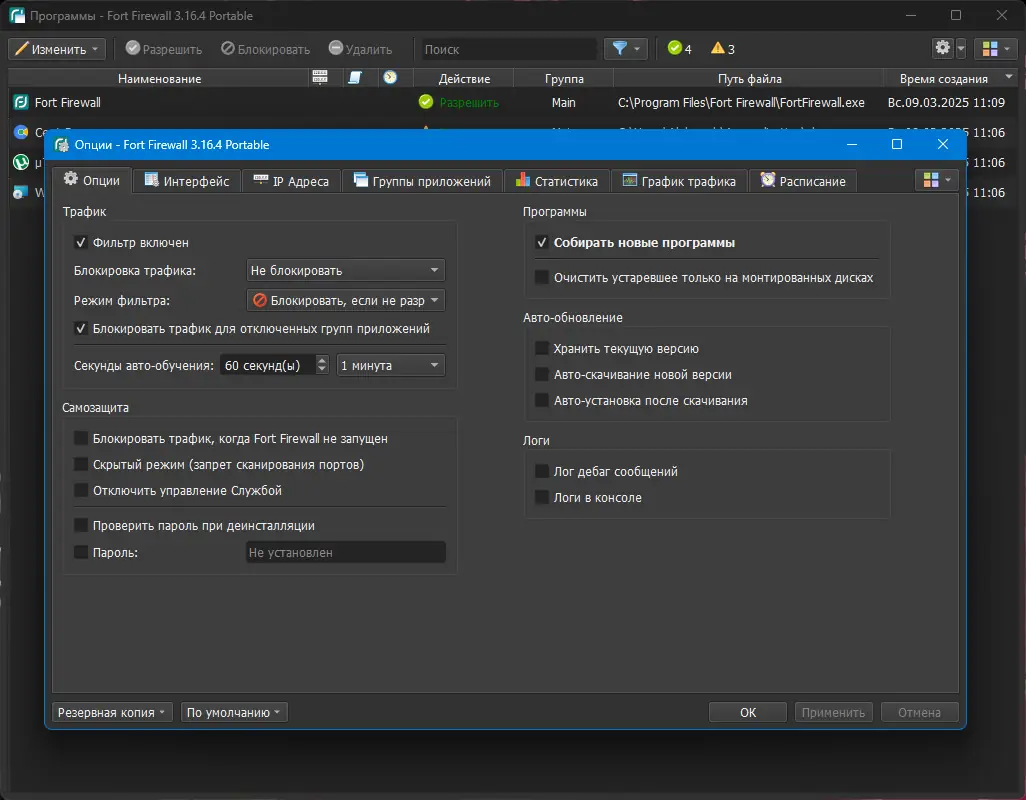Enable "Хранить текущую версию" checkbox
1026x800 pixels.
[x=542, y=348]
